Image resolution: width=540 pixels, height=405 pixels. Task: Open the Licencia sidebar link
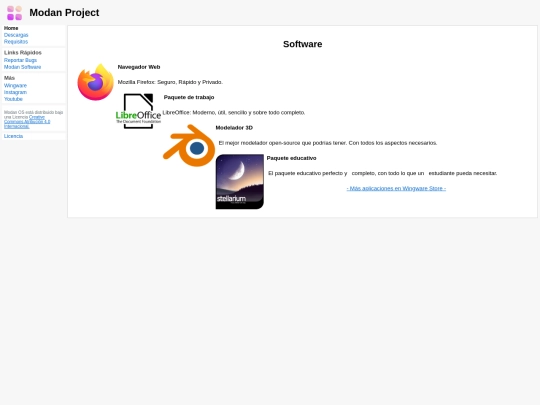(x=13, y=136)
